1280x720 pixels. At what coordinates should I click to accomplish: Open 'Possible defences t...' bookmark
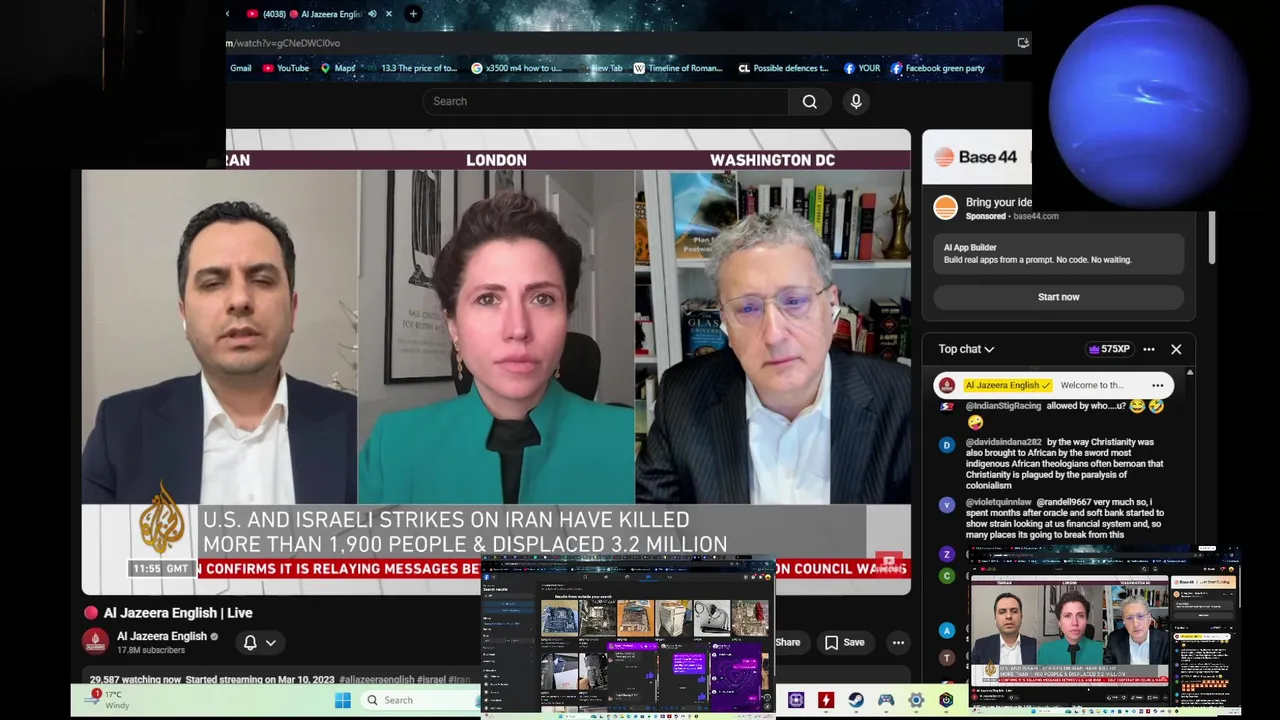[x=783, y=68]
